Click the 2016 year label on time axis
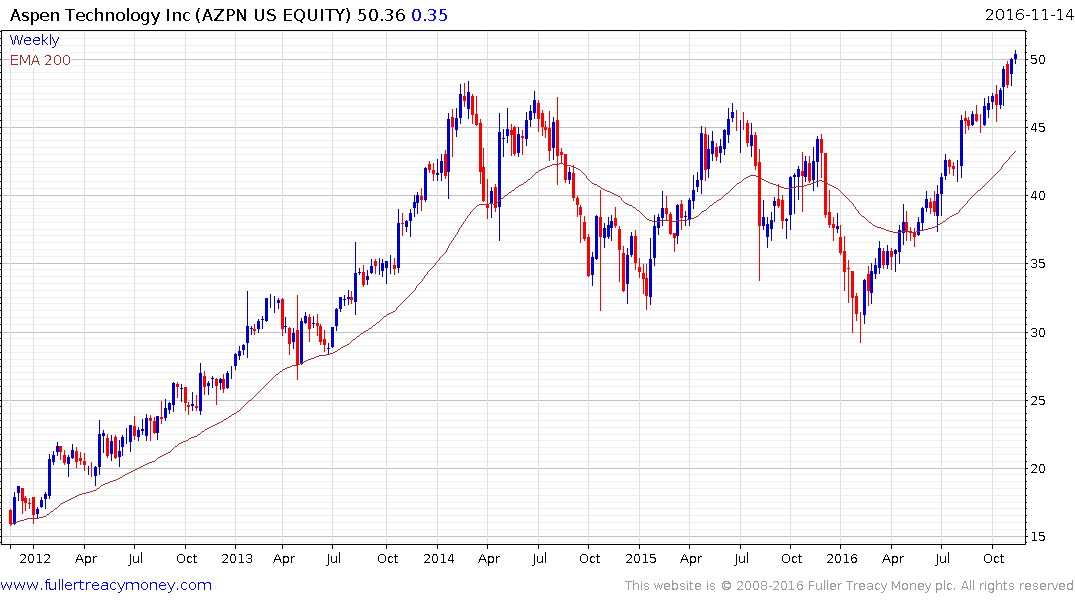Image resolution: width=1075 pixels, height=600 pixels. click(842, 558)
